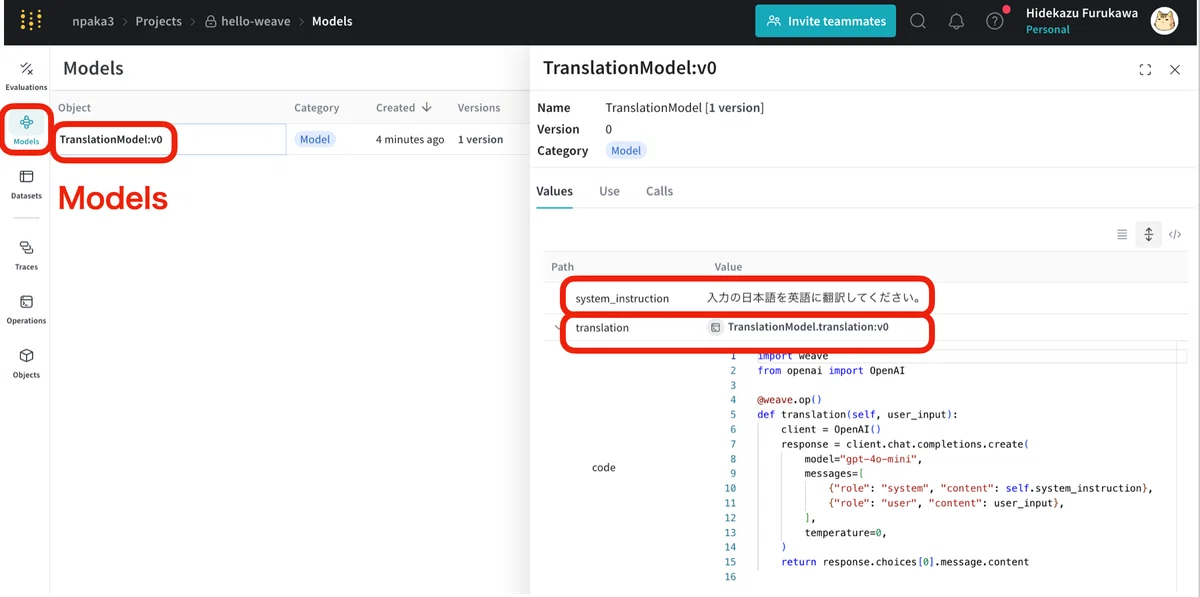Go to the npaka3 breadcrumb
Screen dimensions: 1200x597
click(93, 21)
